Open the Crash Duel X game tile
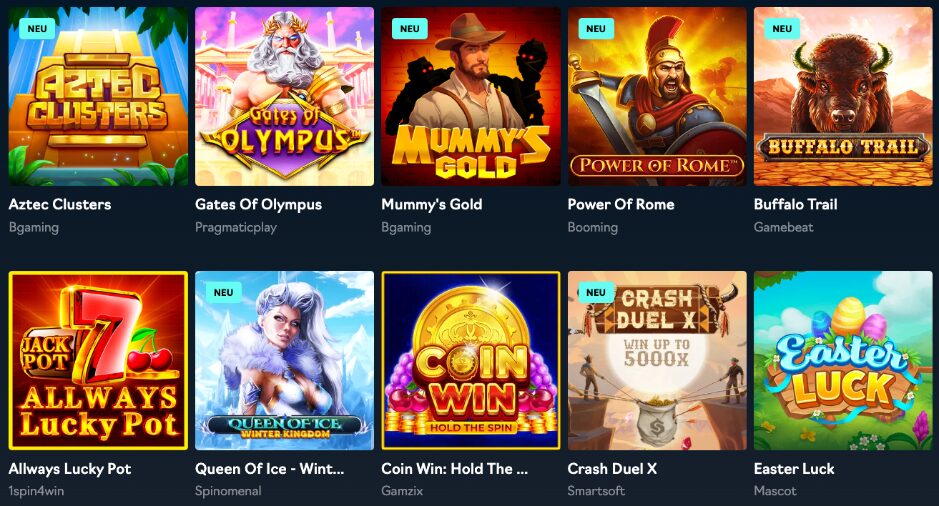939x506 pixels. coord(657,360)
